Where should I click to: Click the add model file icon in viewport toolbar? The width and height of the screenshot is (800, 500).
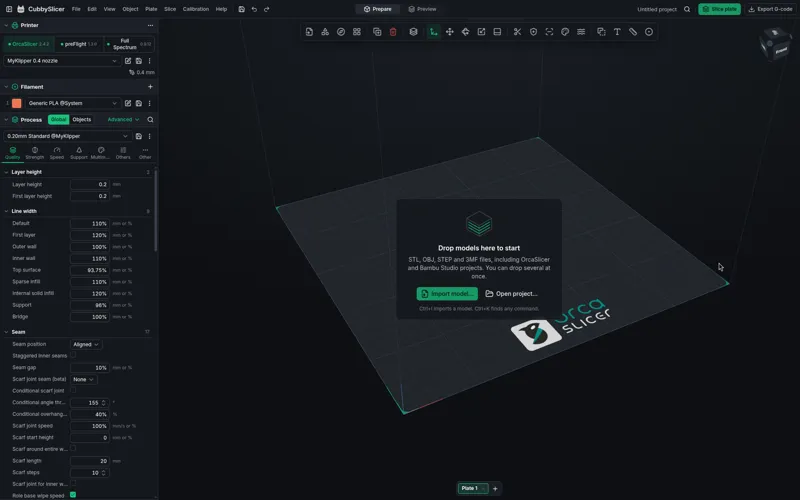click(x=309, y=32)
